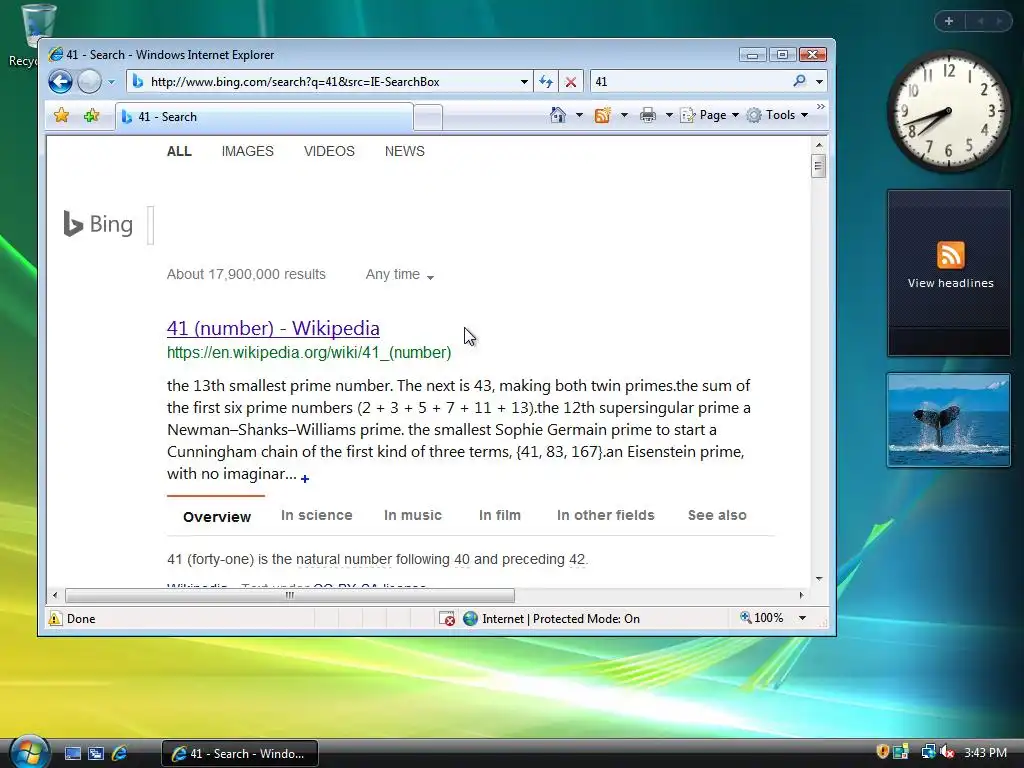1024x768 pixels.
Task: Select the See also section tab
Action: (717, 515)
